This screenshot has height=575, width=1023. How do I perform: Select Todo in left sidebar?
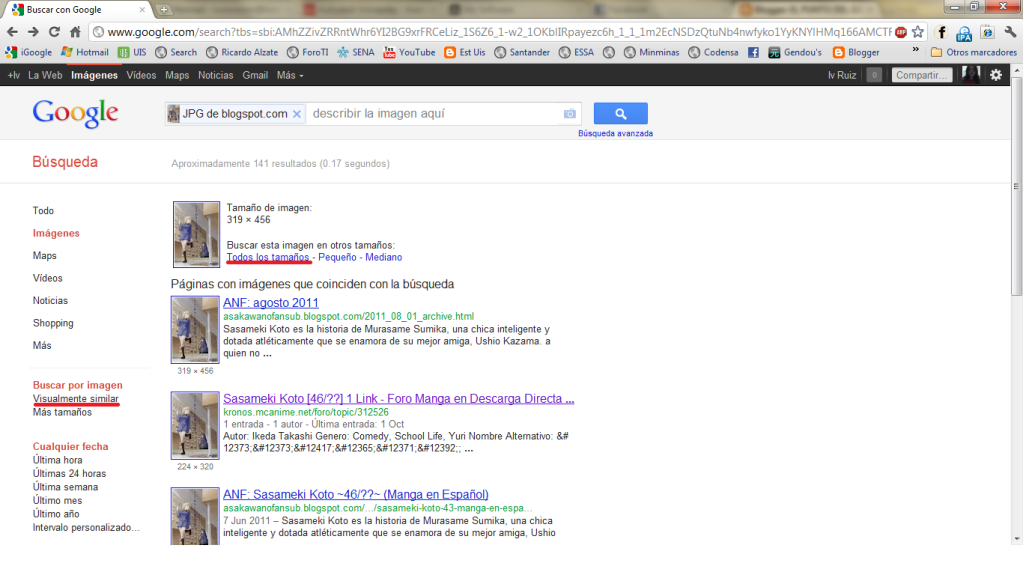click(43, 211)
